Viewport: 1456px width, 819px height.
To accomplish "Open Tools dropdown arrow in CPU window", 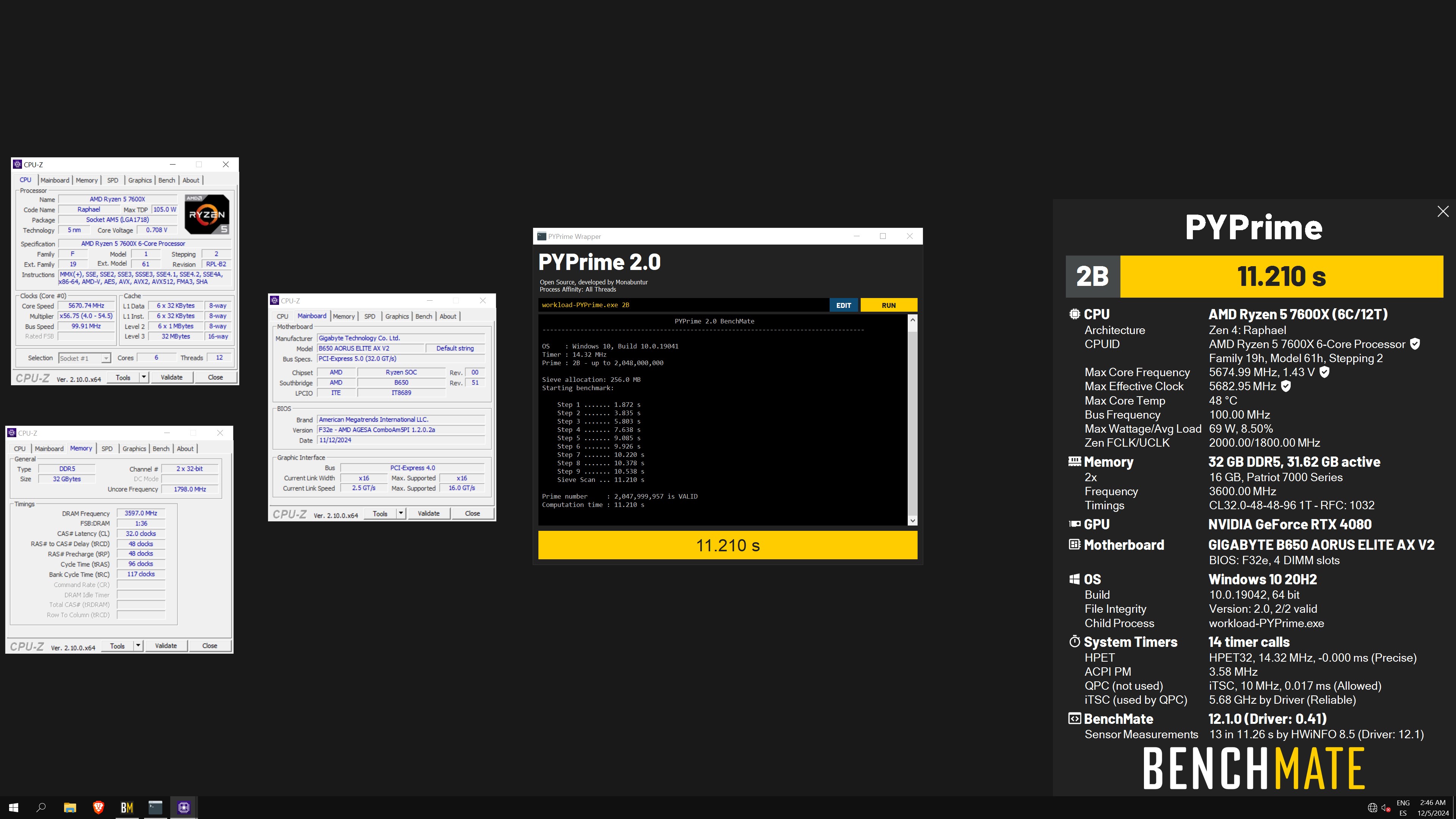I will [x=144, y=378].
